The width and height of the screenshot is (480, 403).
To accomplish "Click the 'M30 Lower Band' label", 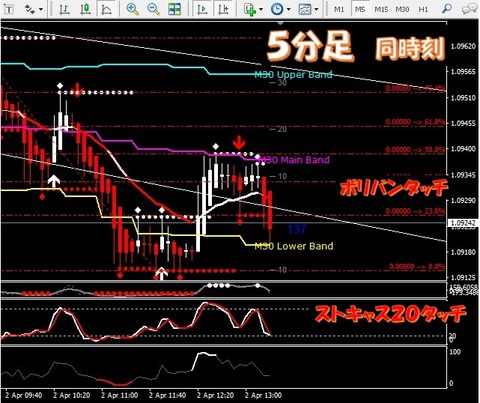I will click(294, 246).
